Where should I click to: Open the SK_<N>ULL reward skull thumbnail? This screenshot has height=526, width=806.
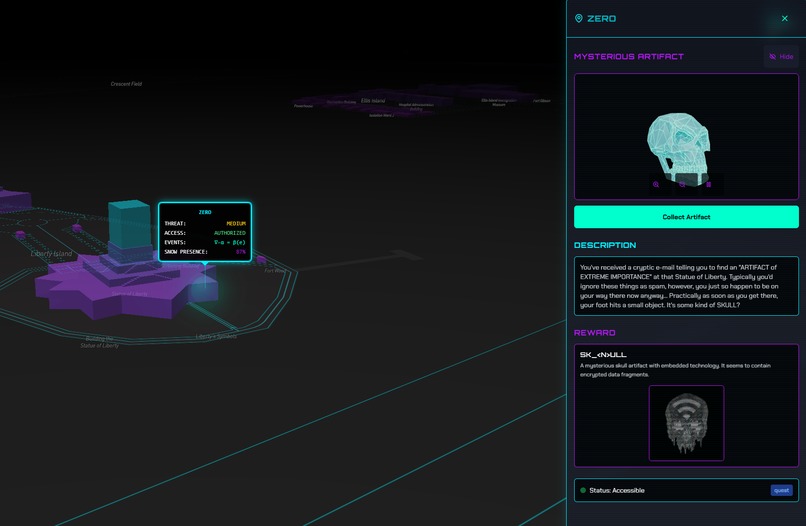click(686, 423)
